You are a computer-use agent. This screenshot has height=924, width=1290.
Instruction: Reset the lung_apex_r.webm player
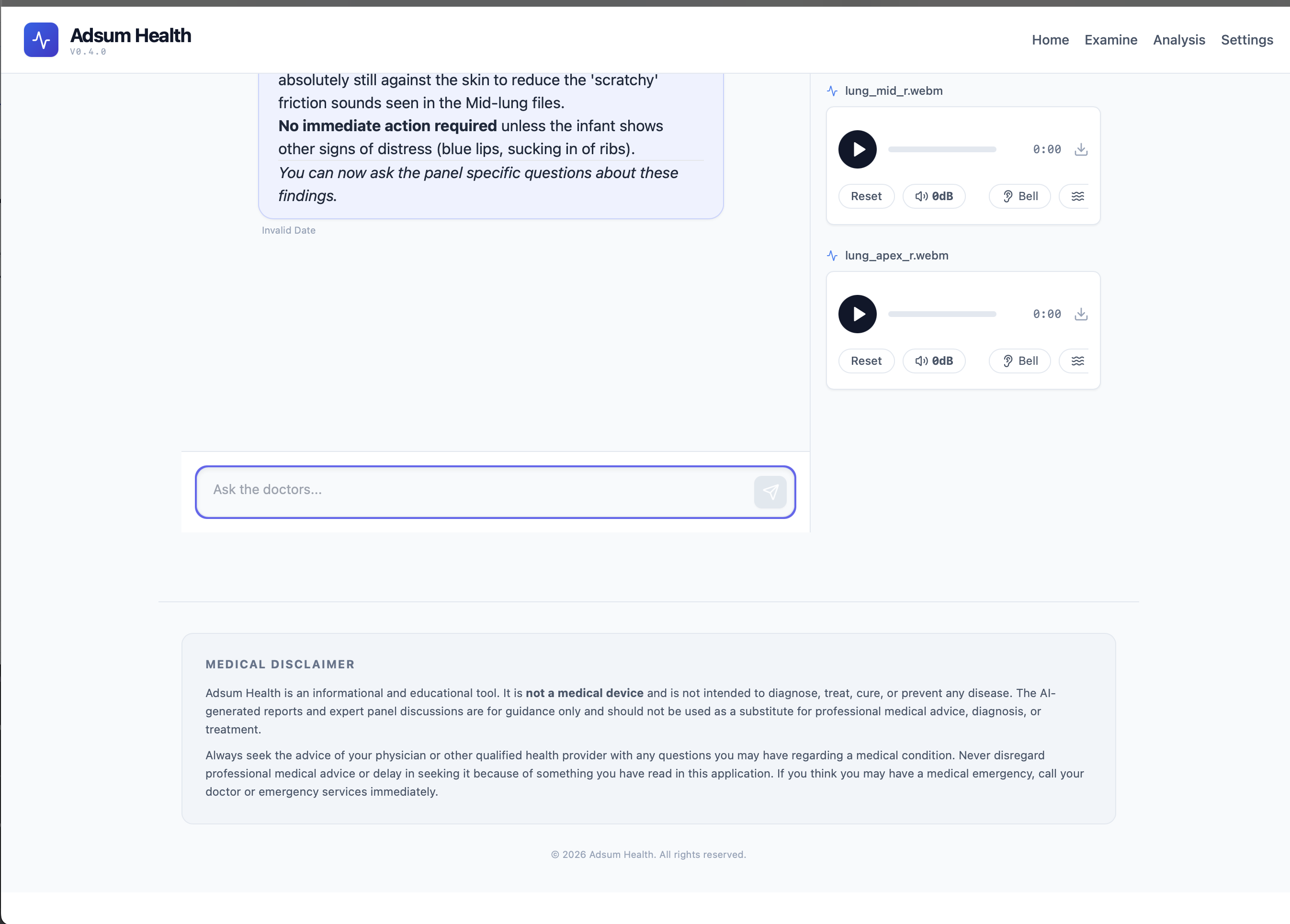coord(866,361)
